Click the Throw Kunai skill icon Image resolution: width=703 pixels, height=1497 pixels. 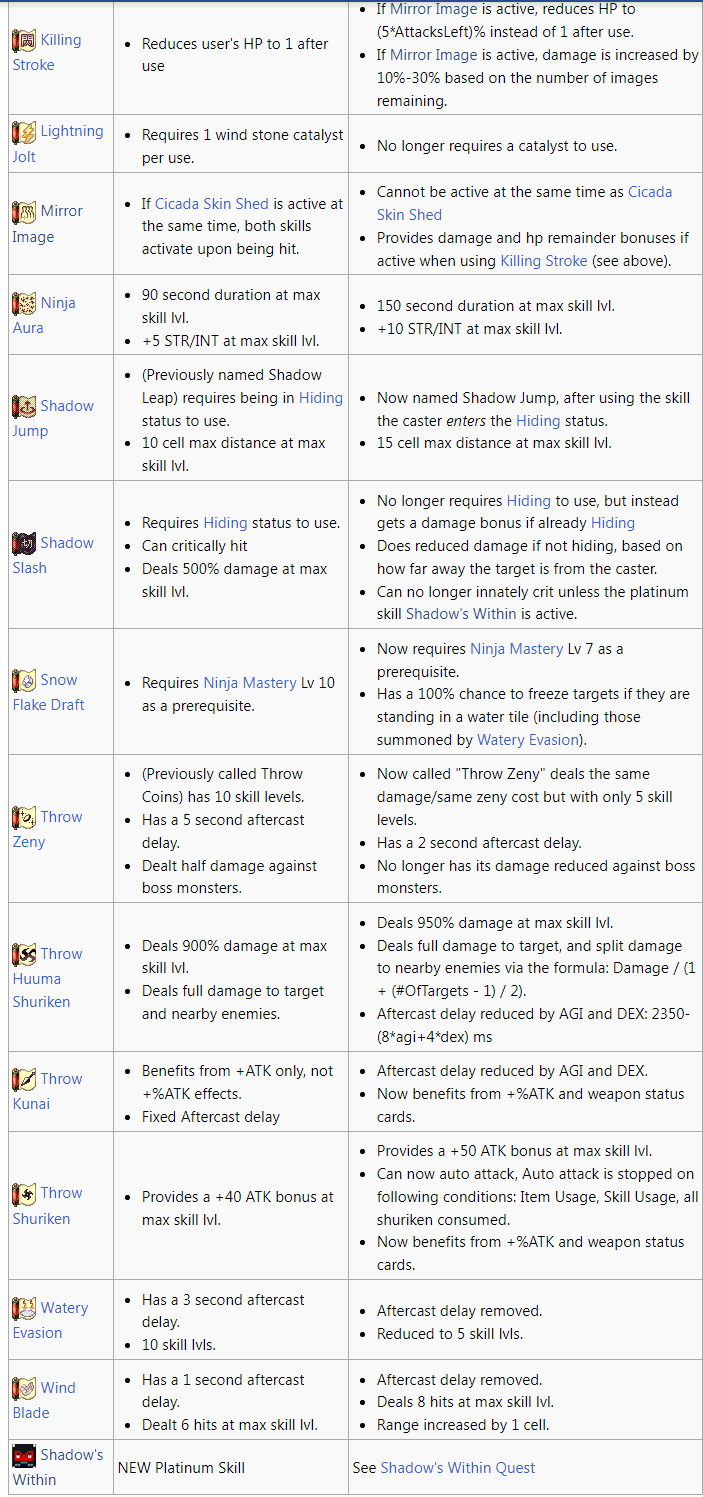[x=24, y=1079]
